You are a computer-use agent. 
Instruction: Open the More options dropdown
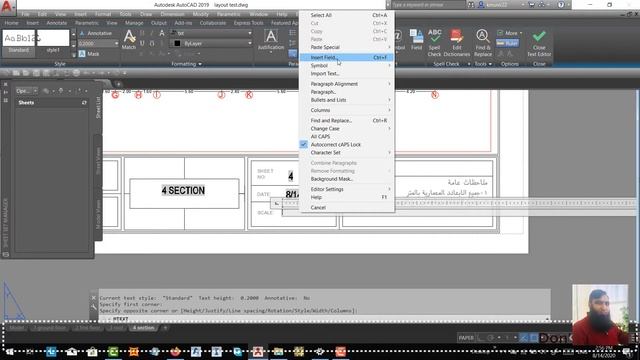pos(510,33)
